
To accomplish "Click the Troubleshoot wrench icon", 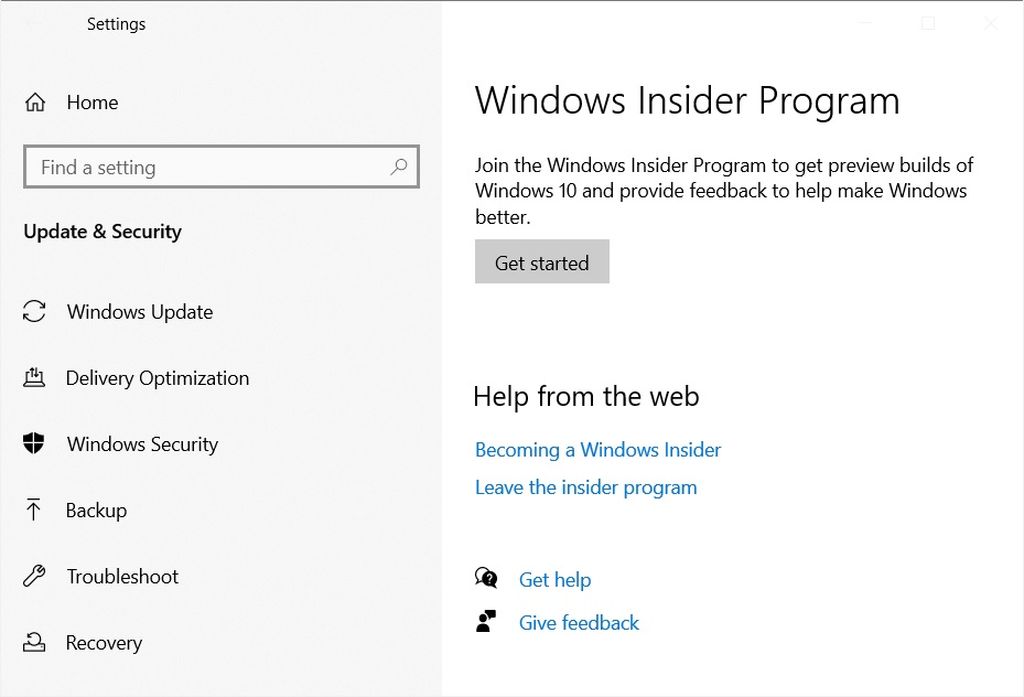I will (x=34, y=576).
